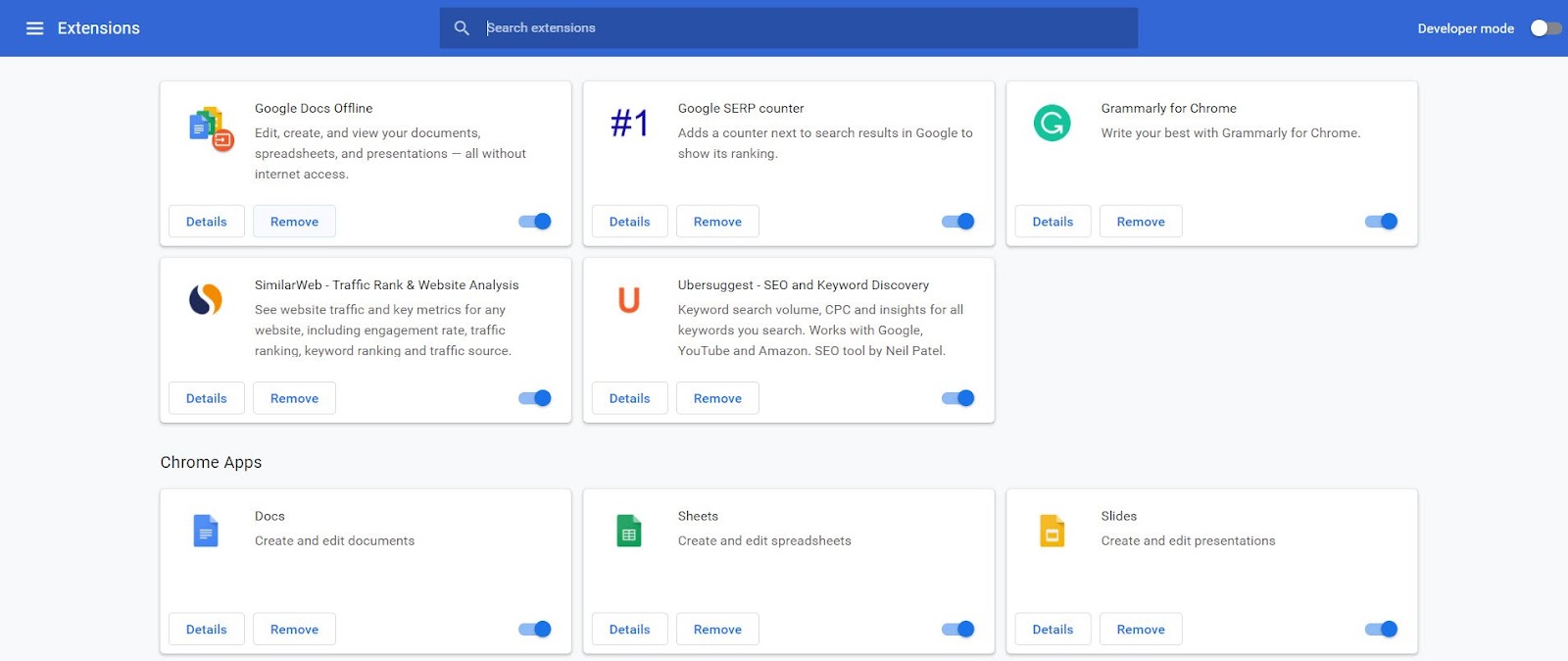
Task: Remove Google SERP counter extension
Action: coord(717,222)
